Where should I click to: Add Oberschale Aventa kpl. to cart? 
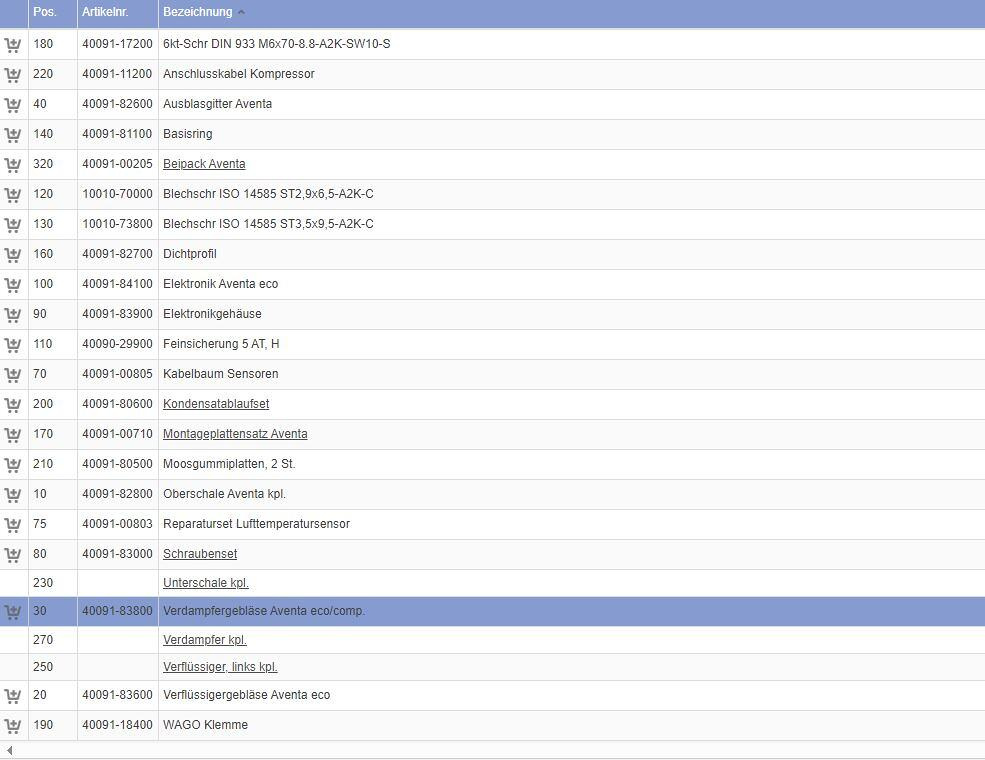[x=13, y=495]
